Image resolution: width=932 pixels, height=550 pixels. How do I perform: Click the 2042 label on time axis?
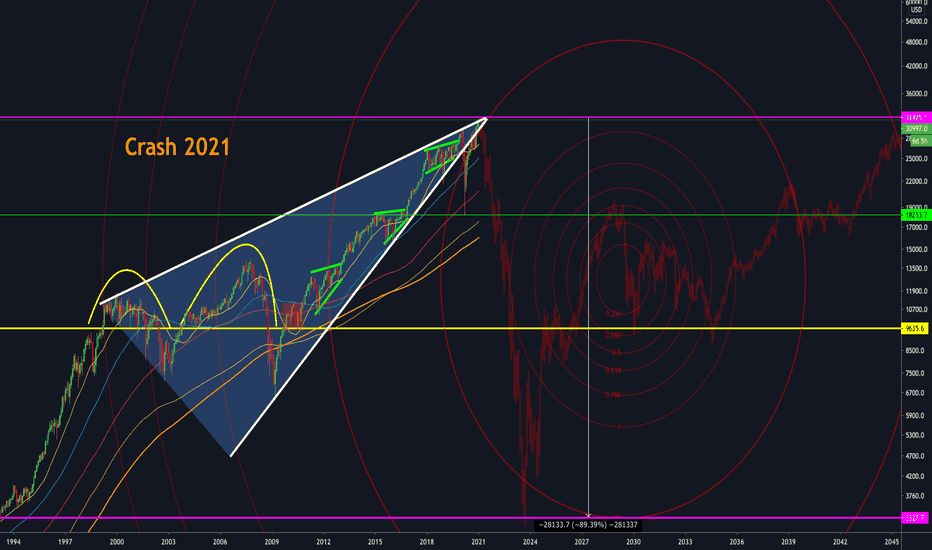point(840,542)
